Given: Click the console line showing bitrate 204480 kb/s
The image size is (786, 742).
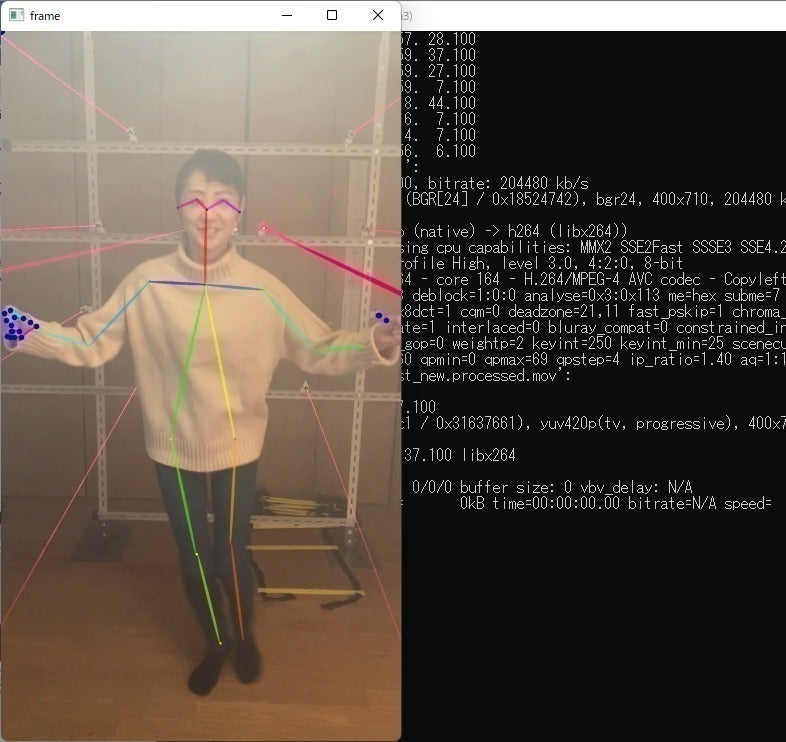Looking at the screenshot, I should (x=495, y=183).
